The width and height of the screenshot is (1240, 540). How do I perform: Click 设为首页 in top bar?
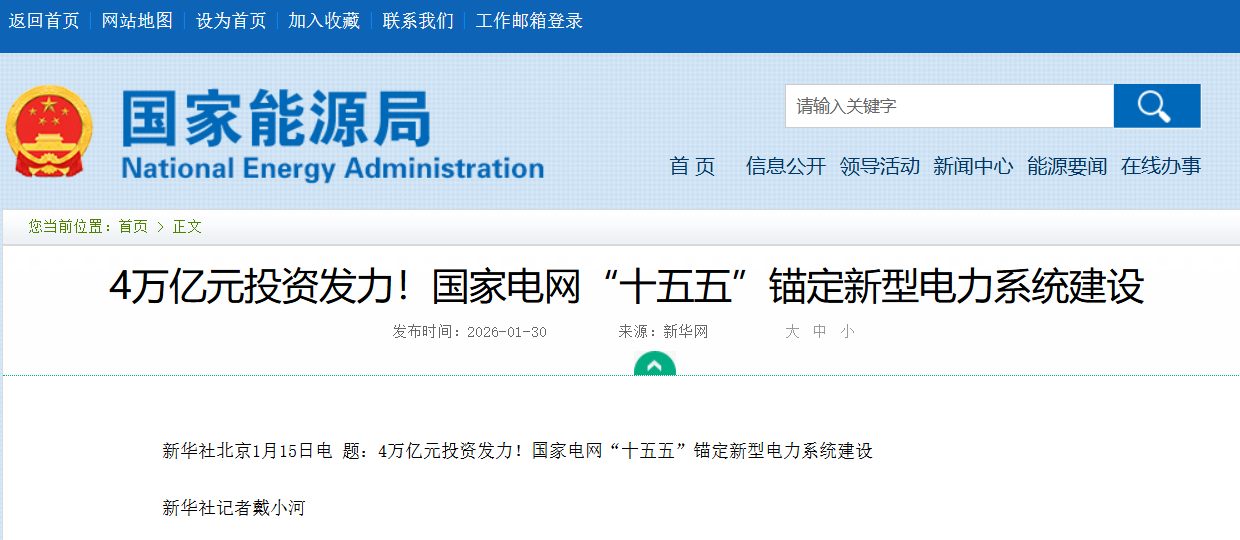[x=231, y=21]
